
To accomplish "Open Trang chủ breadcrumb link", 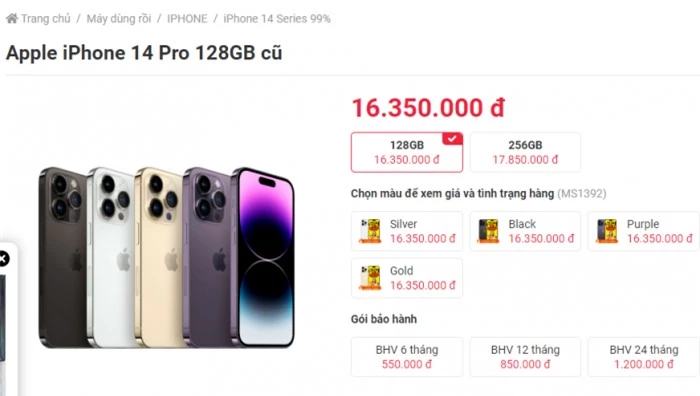I will point(46,19).
